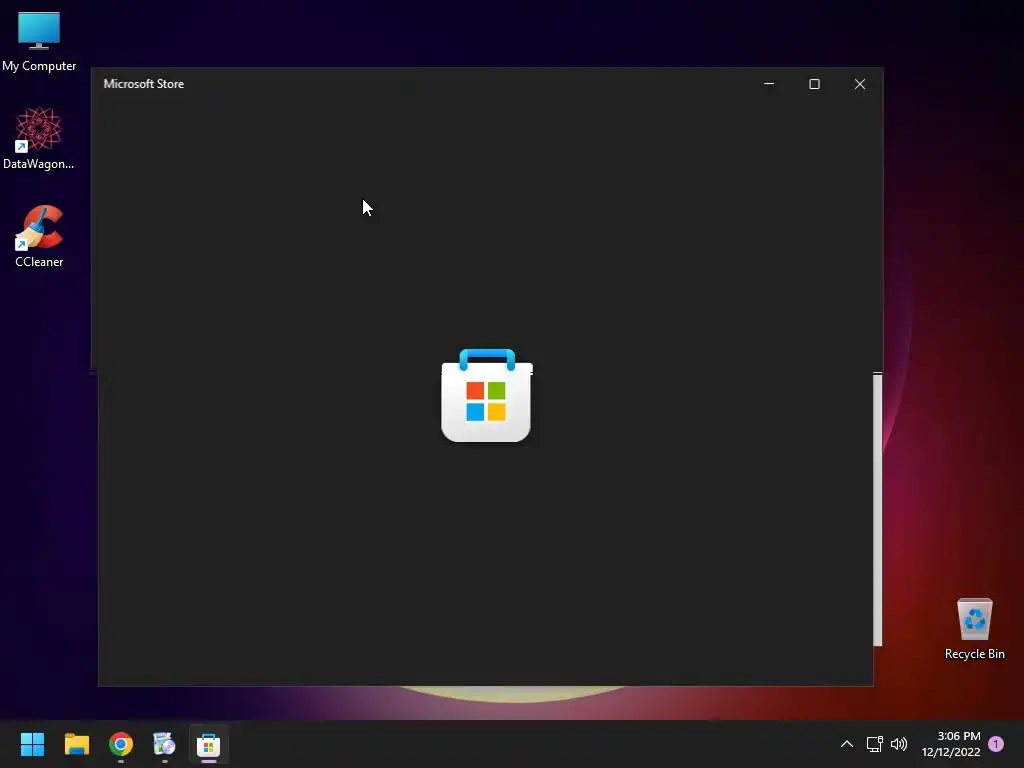Click the vertical scrollbar in Microsoft Store
Image resolution: width=1024 pixels, height=768 pixels.
(878, 509)
